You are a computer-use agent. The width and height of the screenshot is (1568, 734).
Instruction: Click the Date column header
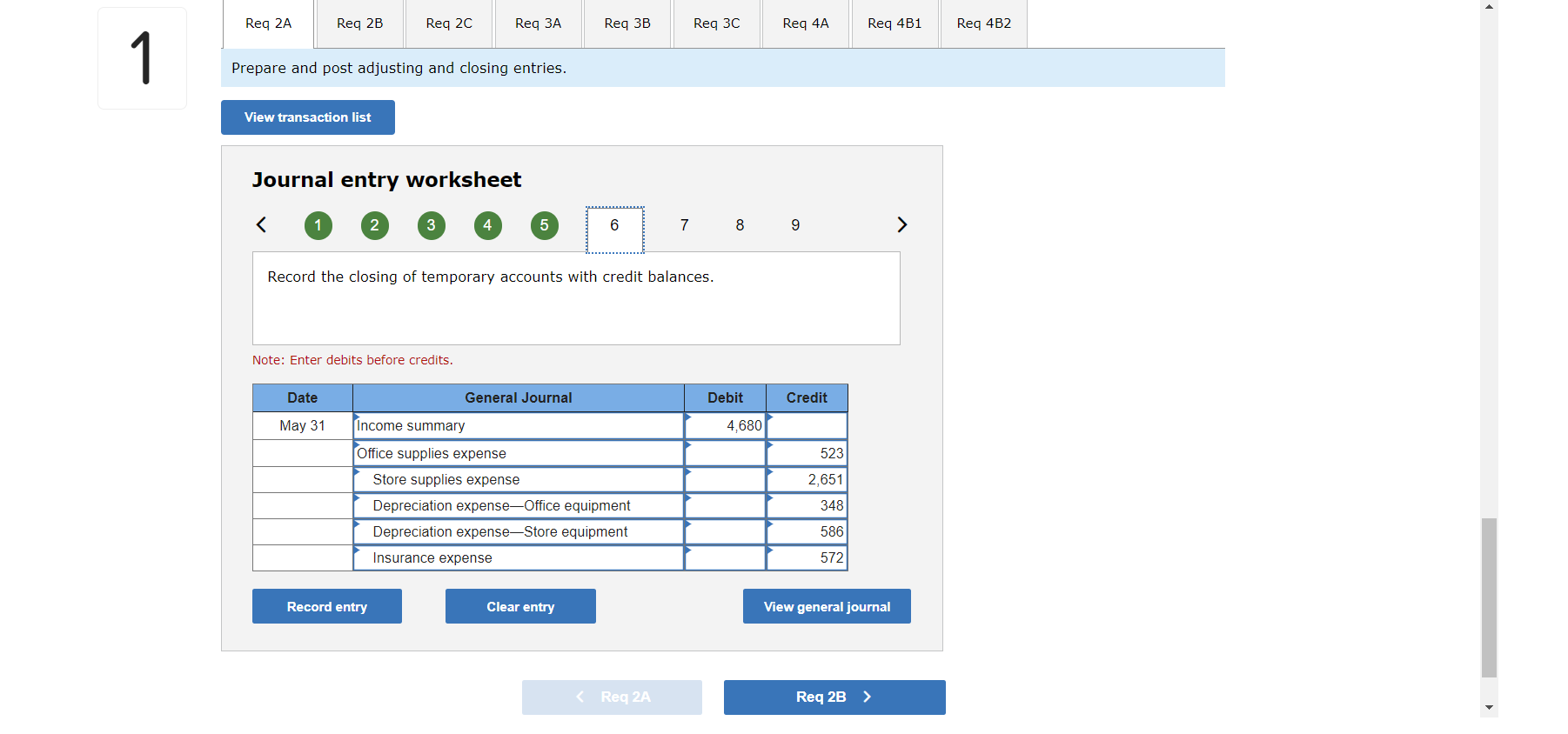pyautogui.click(x=303, y=397)
